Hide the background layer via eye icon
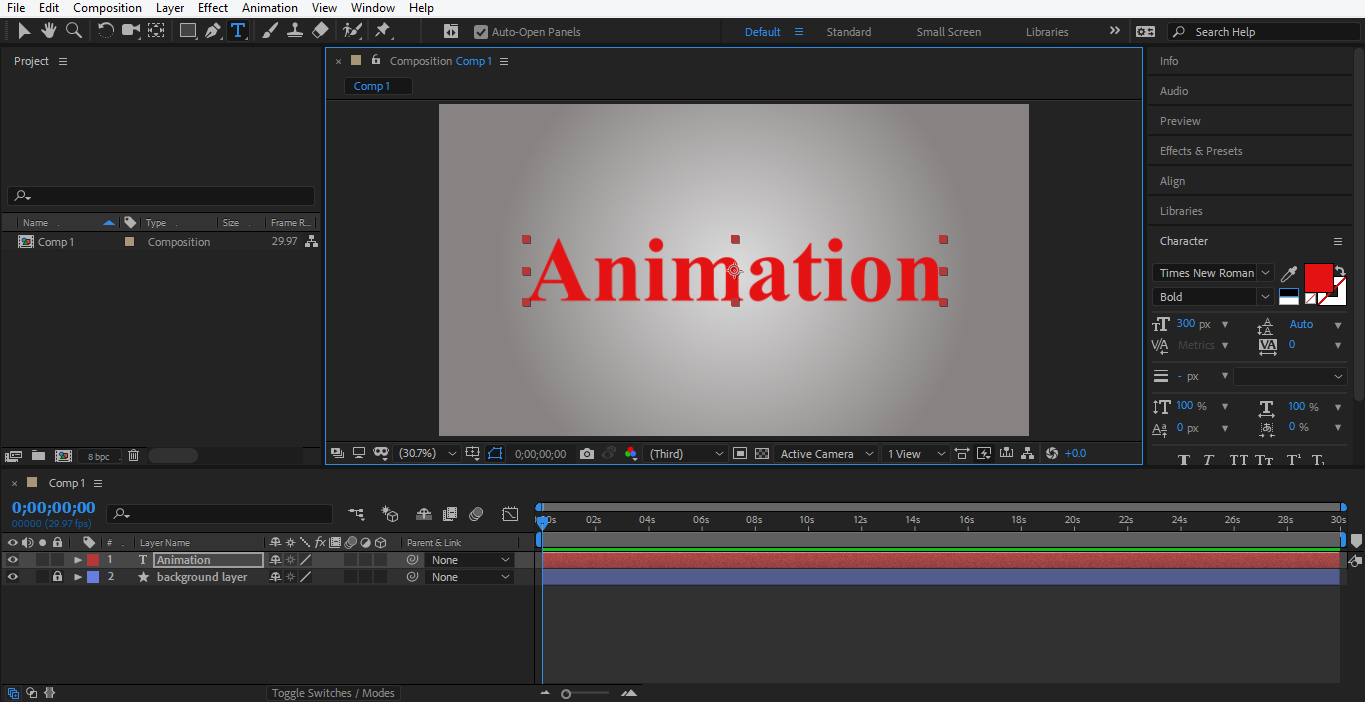The height and width of the screenshot is (702, 1365). tap(13, 577)
